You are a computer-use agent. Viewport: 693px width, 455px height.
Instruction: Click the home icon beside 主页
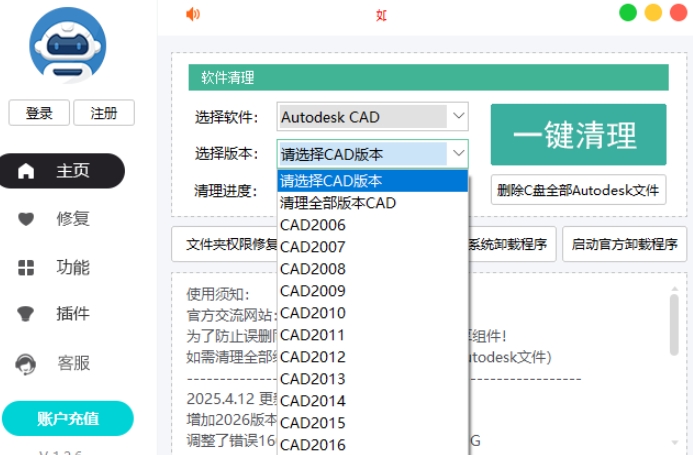pos(26,171)
